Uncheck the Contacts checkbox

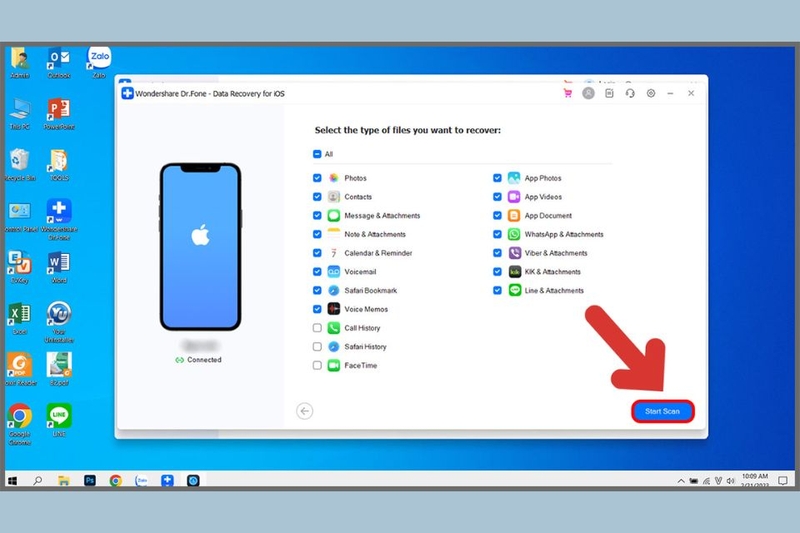(317, 197)
